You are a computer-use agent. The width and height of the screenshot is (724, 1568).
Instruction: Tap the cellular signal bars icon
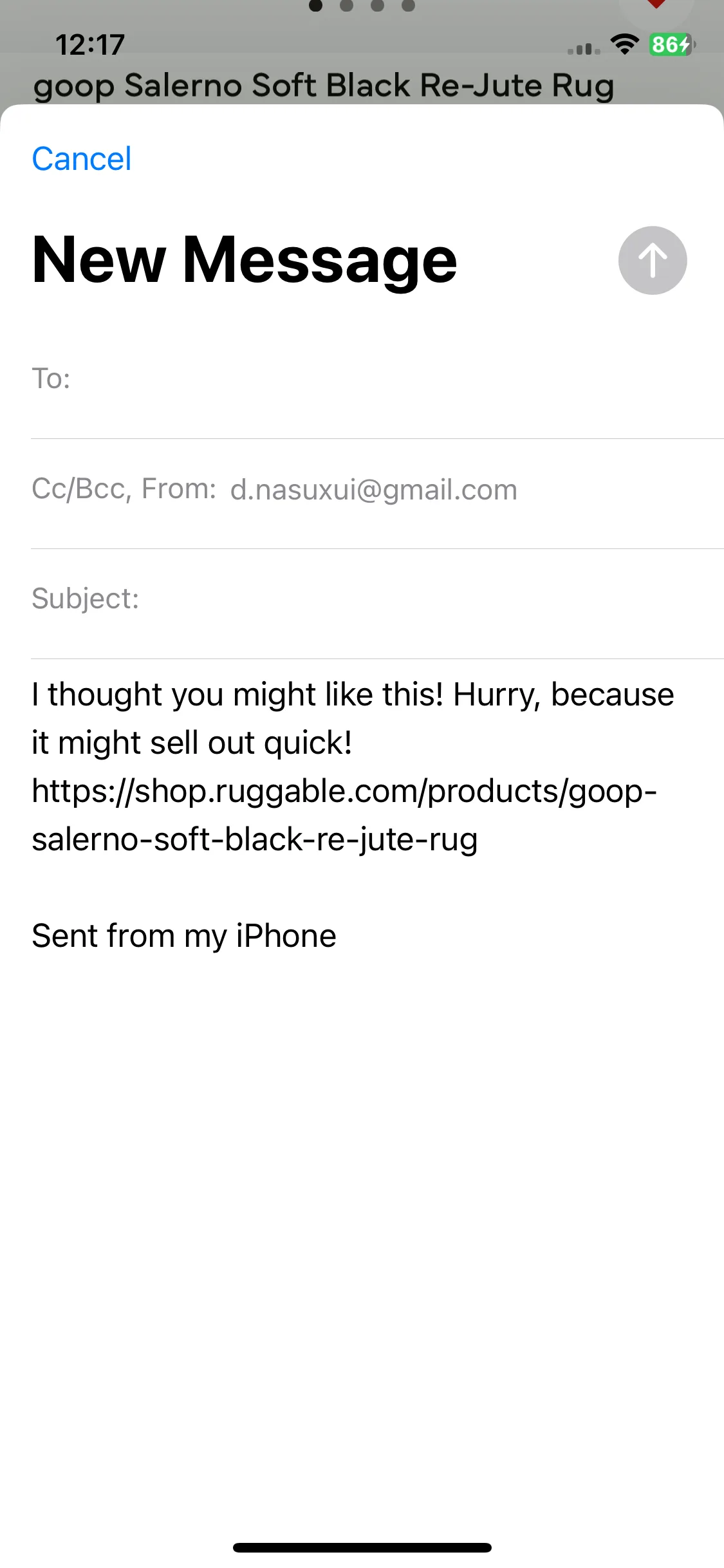pyautogui.click(x=584, y=48)
